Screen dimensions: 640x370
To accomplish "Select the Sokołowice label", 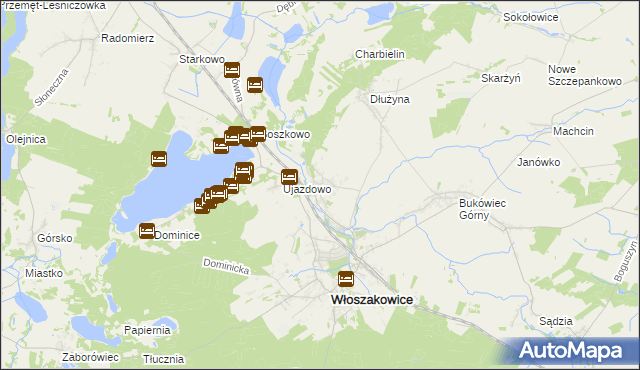I will point(531,18).
